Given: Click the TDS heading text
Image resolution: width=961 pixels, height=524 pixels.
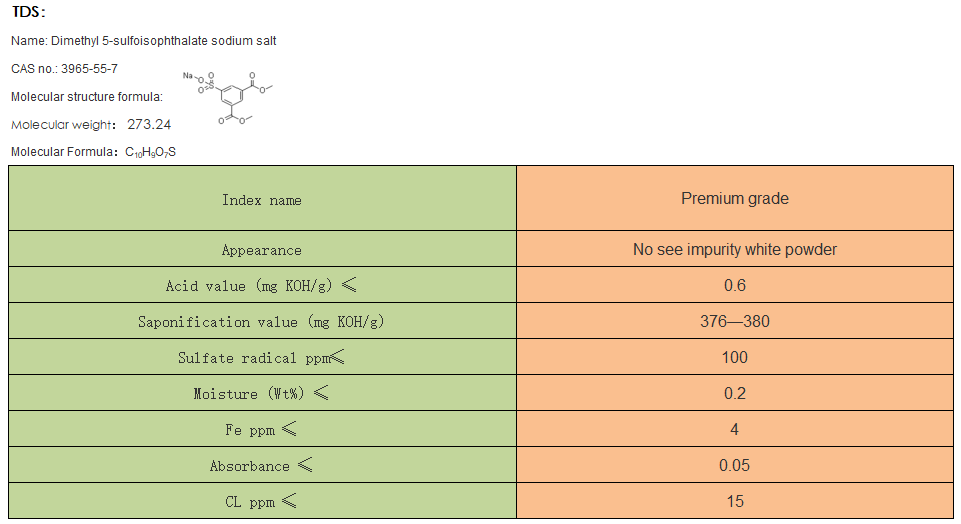Looking at the screenshot, I should point(29,13).
